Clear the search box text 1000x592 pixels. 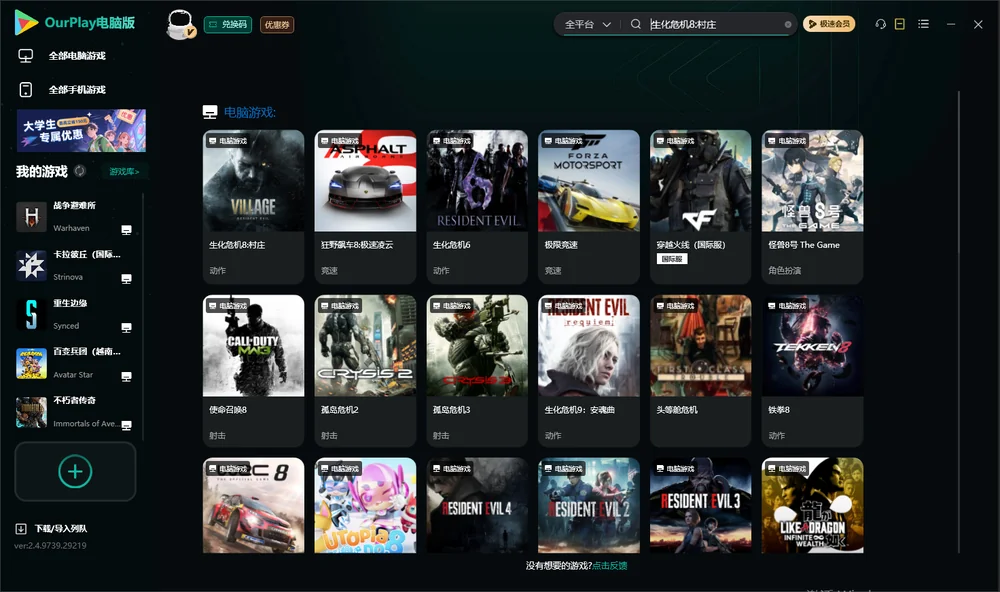788,24
